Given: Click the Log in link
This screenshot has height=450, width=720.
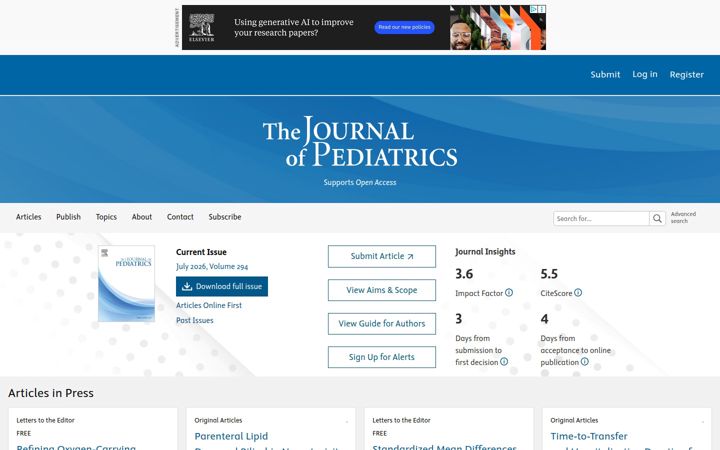Looking at the screenshot, I should tap(645, 74).
